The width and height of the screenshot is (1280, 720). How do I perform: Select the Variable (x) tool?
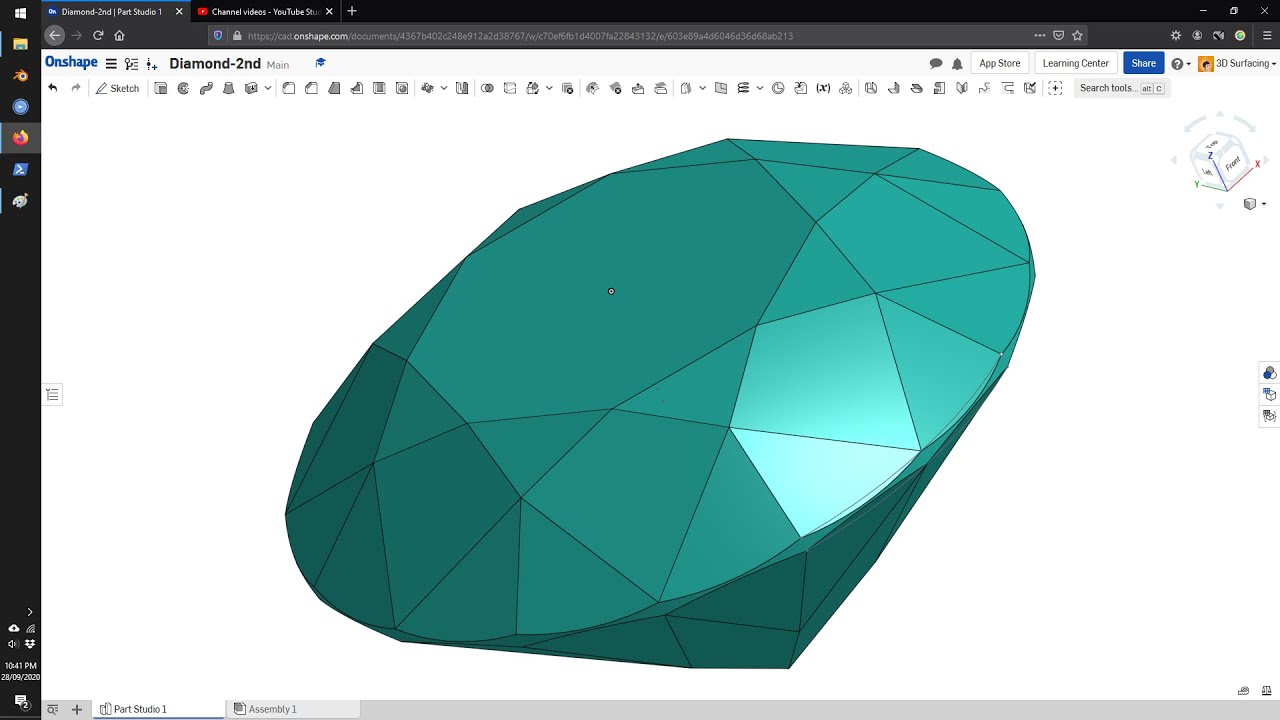(x=823, y=88)
